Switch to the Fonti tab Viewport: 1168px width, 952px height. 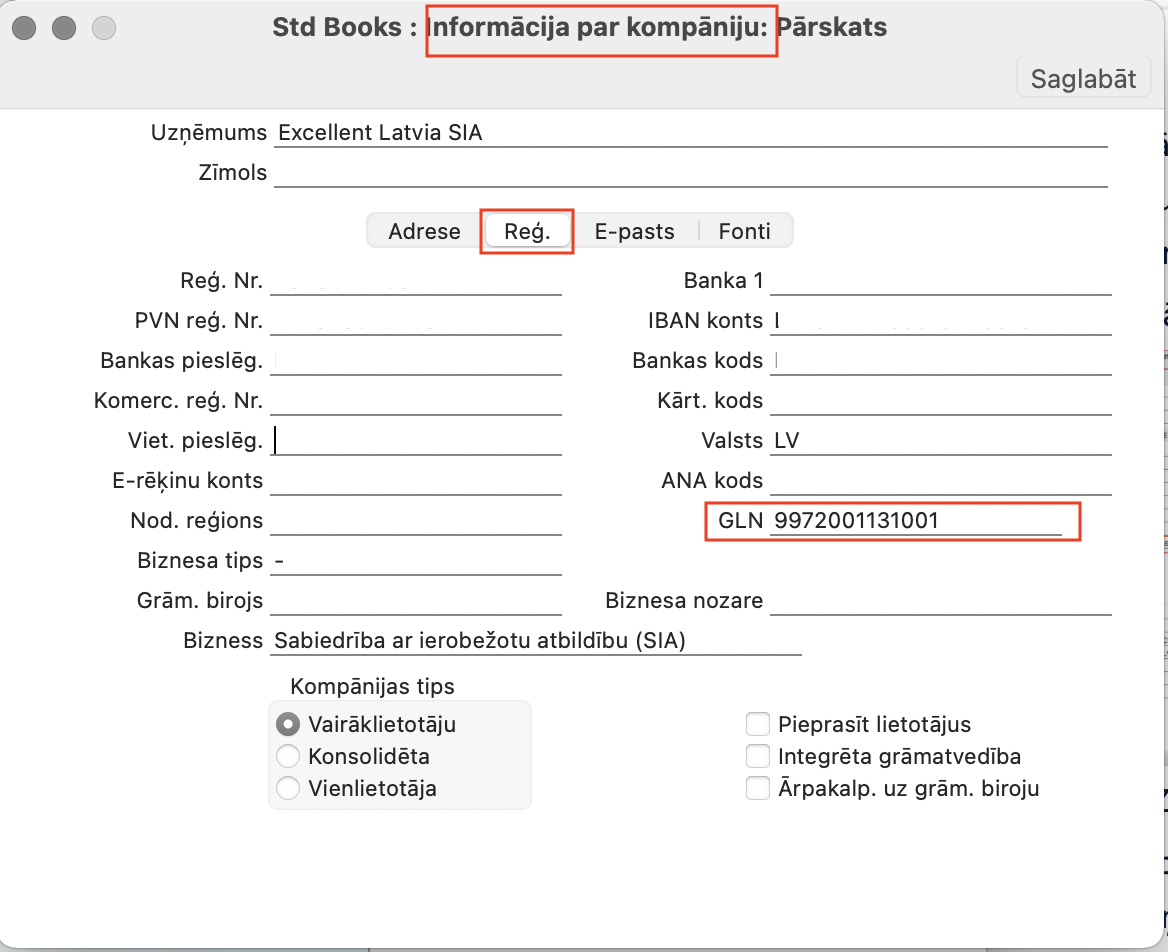pyautogui.click(x=744, y=231)
